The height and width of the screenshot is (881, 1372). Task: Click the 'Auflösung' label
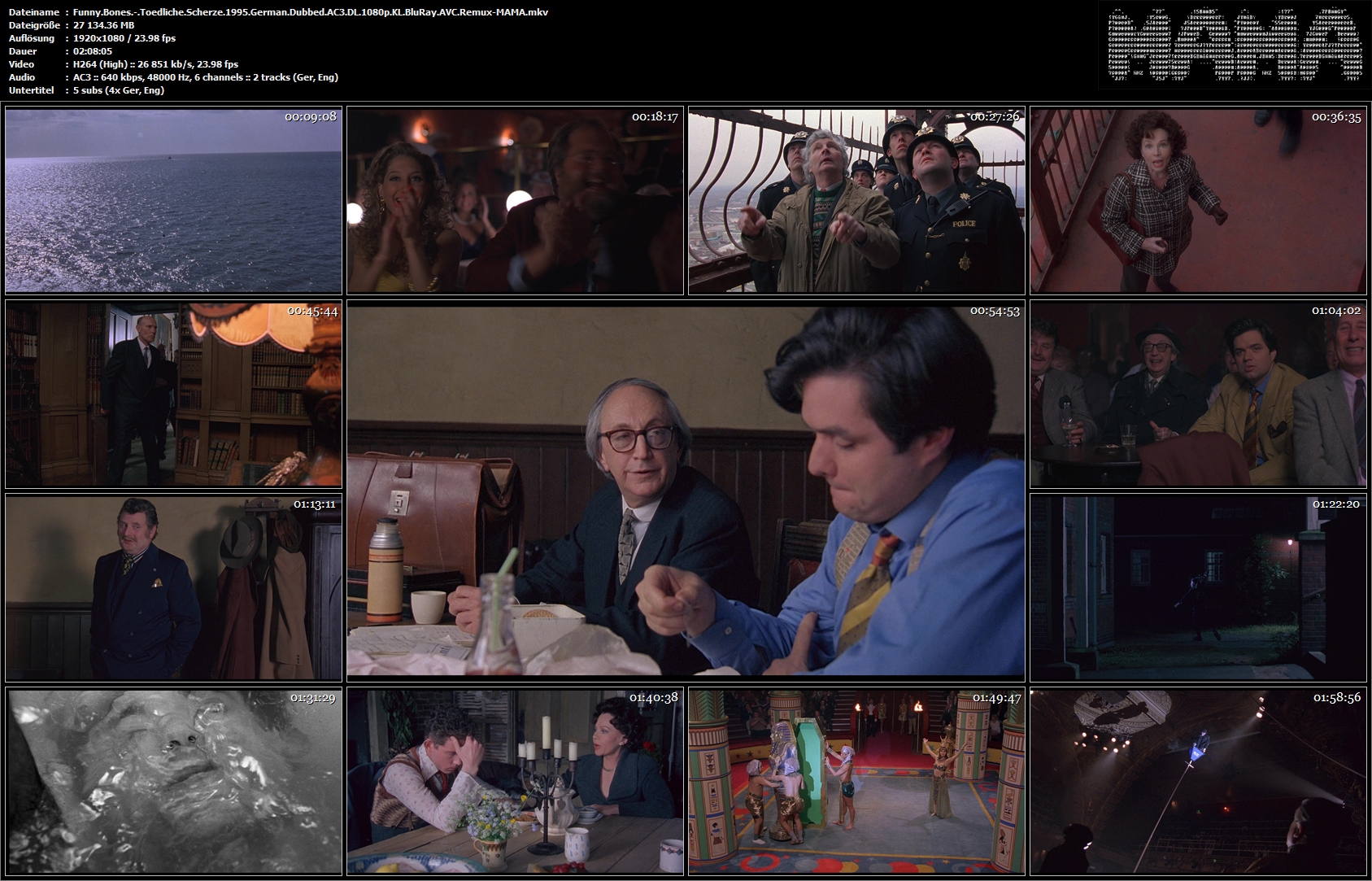31,38
